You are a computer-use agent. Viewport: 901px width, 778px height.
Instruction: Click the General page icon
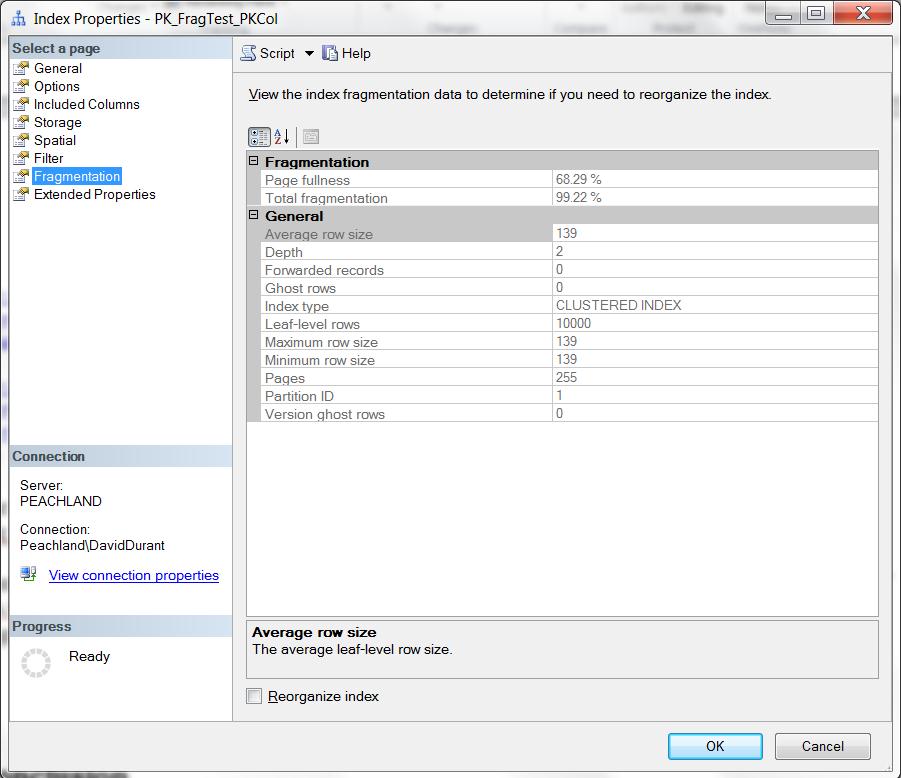[21, 68]
